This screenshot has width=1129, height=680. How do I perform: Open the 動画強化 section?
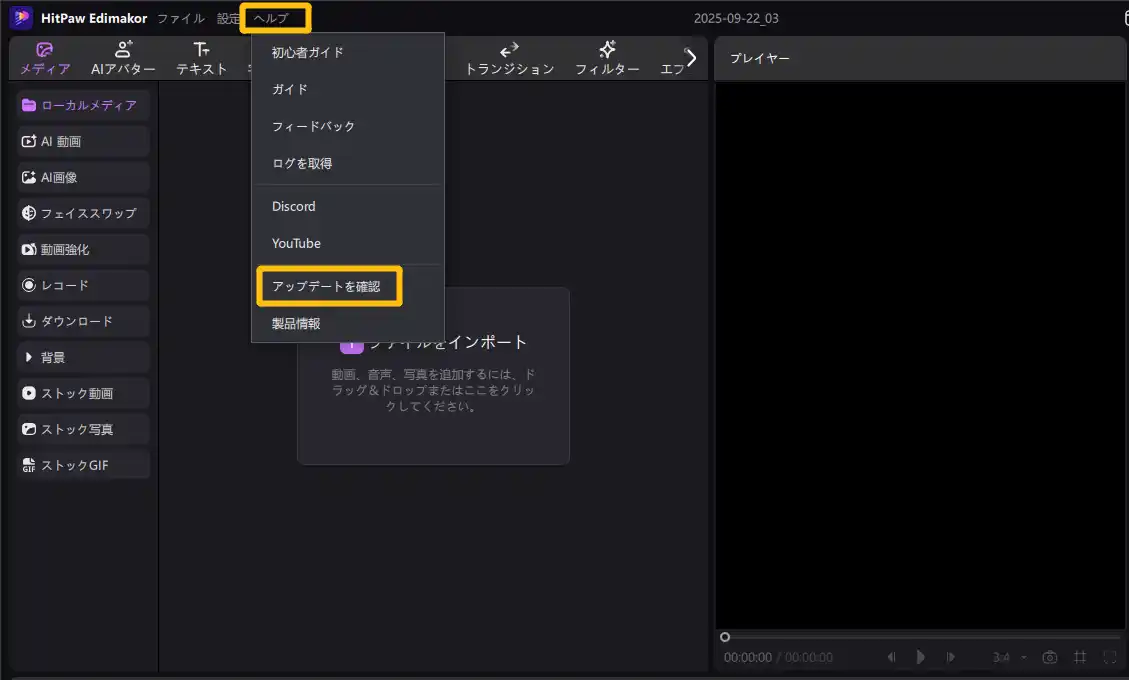click(83, 249)
